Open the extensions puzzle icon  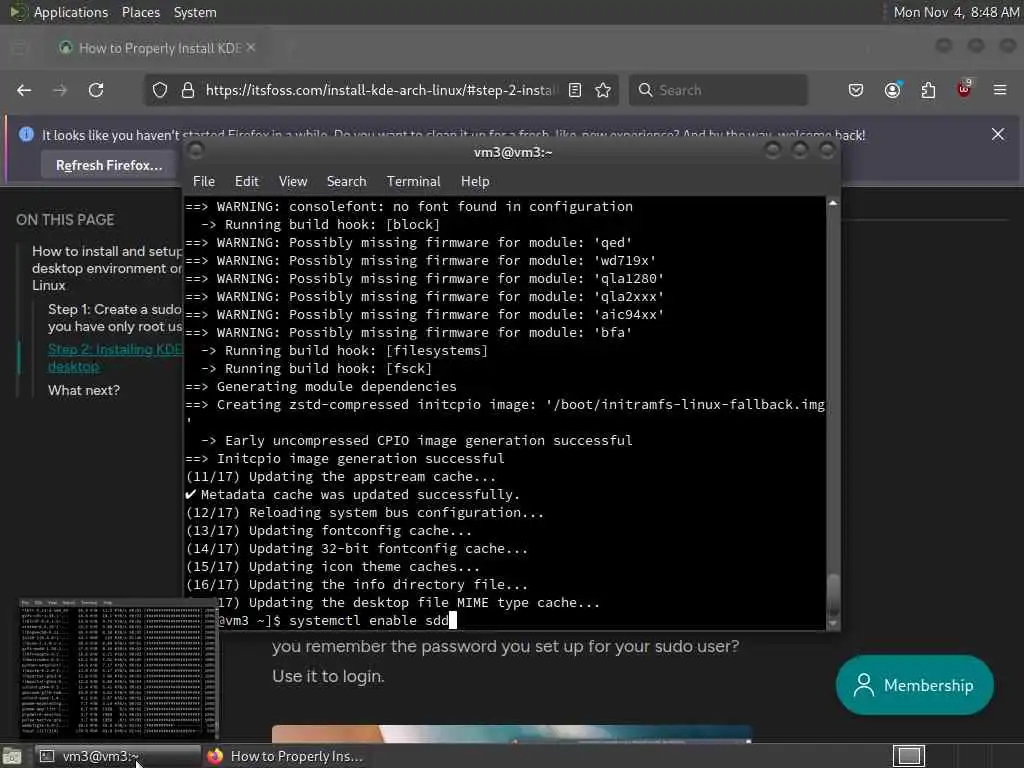click(928, 90)
